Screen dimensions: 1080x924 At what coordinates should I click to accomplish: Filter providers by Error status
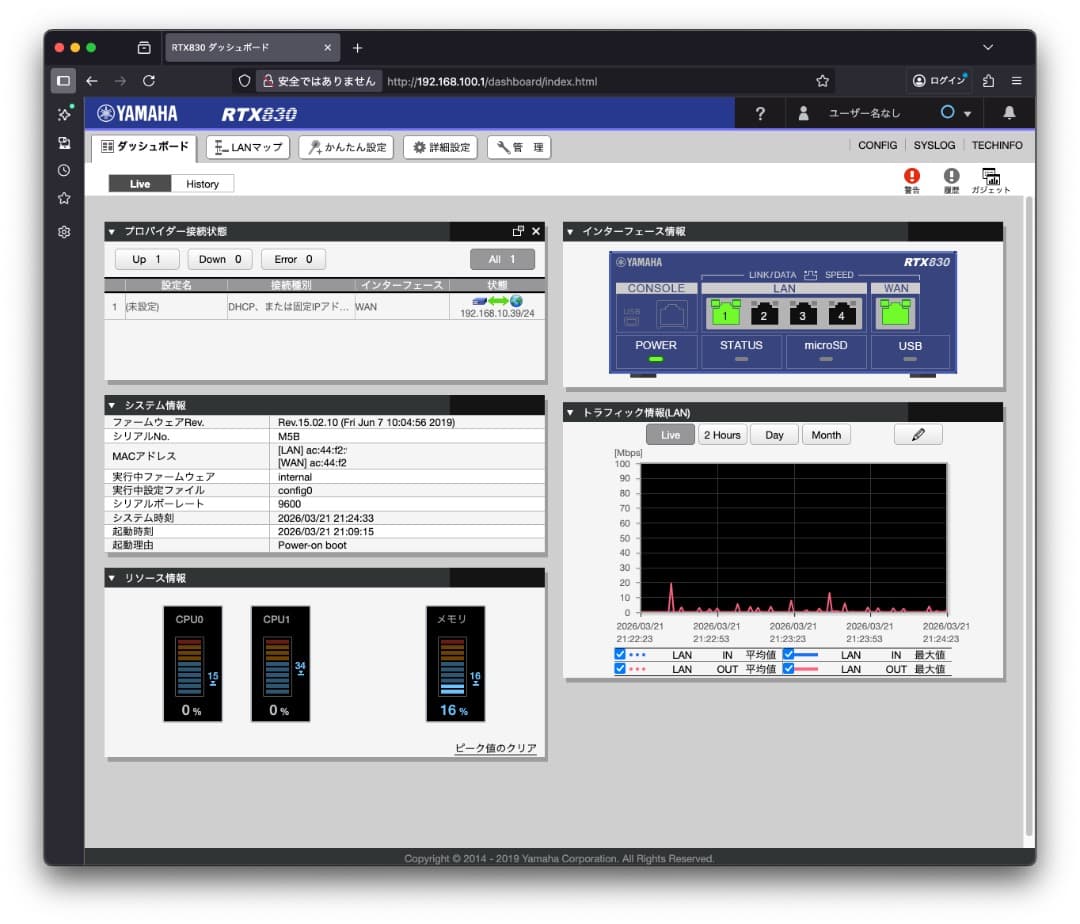(x=293, y=259)
